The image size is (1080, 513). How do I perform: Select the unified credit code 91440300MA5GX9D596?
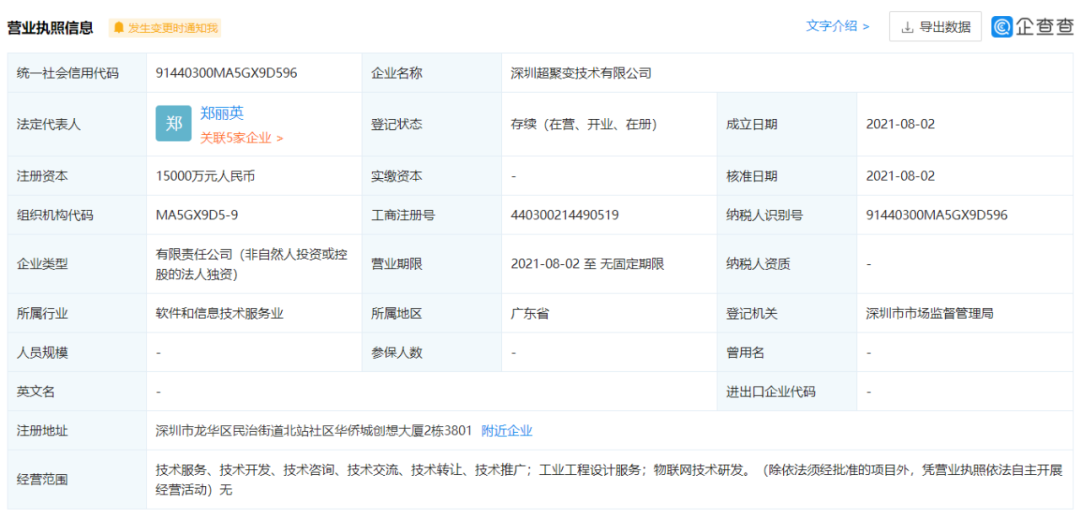[227, 73]
